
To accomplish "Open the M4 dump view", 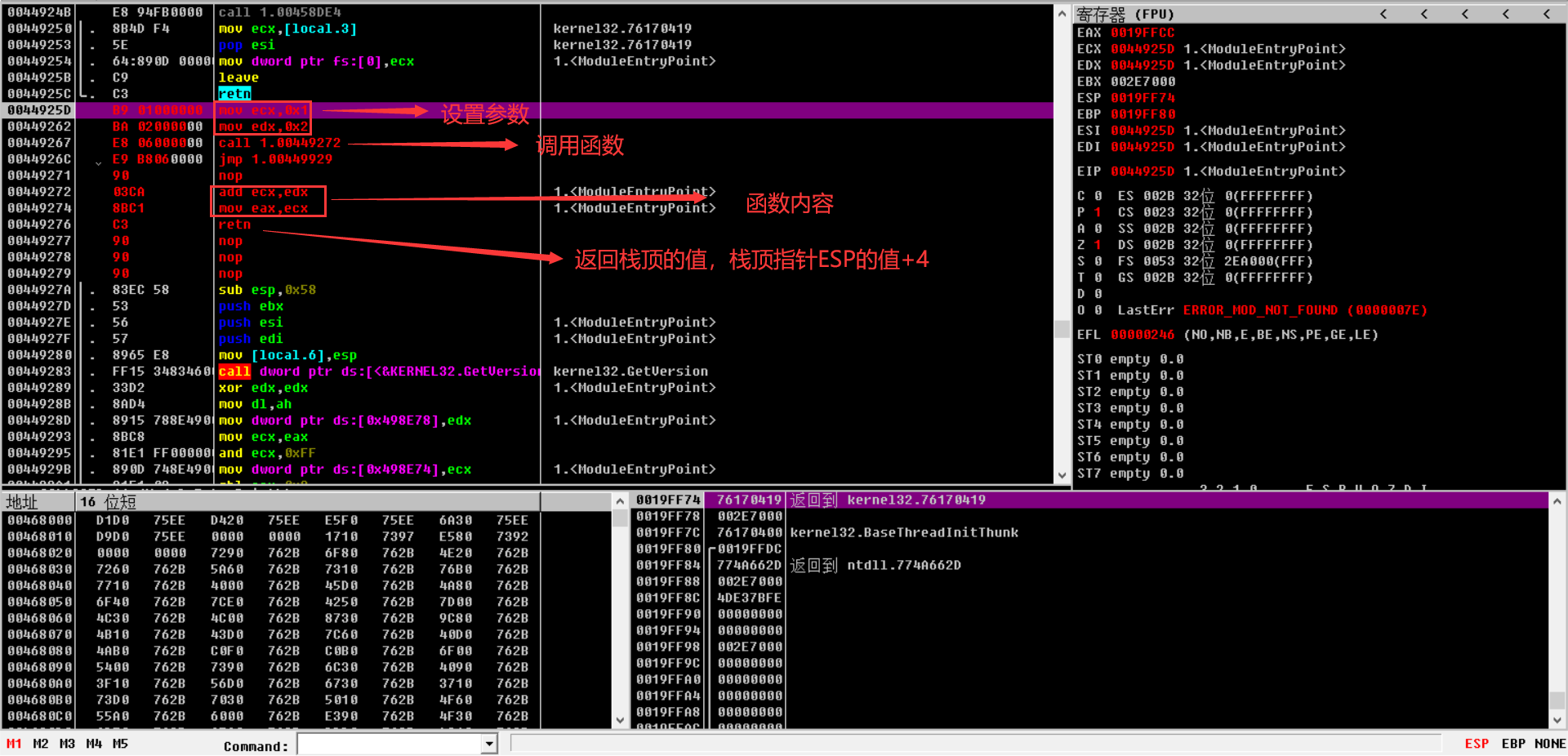I will click(94, 744).
